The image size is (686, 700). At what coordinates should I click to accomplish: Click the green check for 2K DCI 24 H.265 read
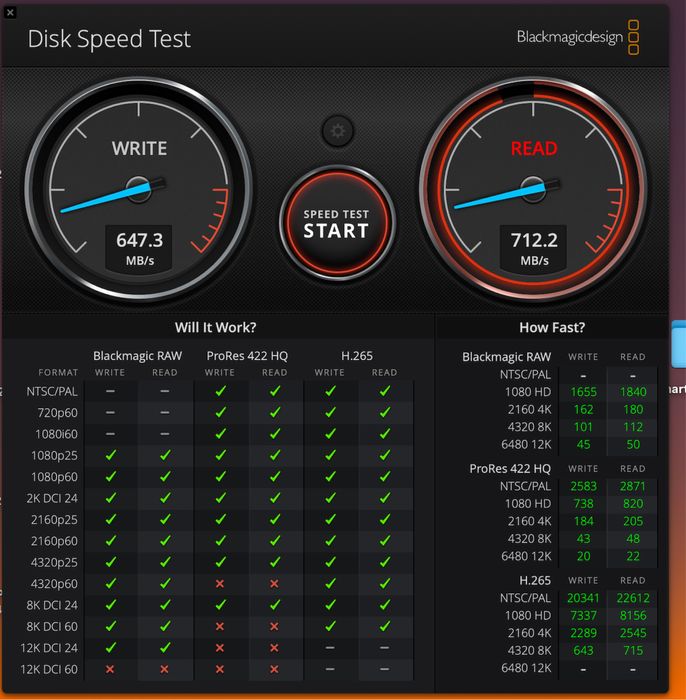[x=385, y=498]
